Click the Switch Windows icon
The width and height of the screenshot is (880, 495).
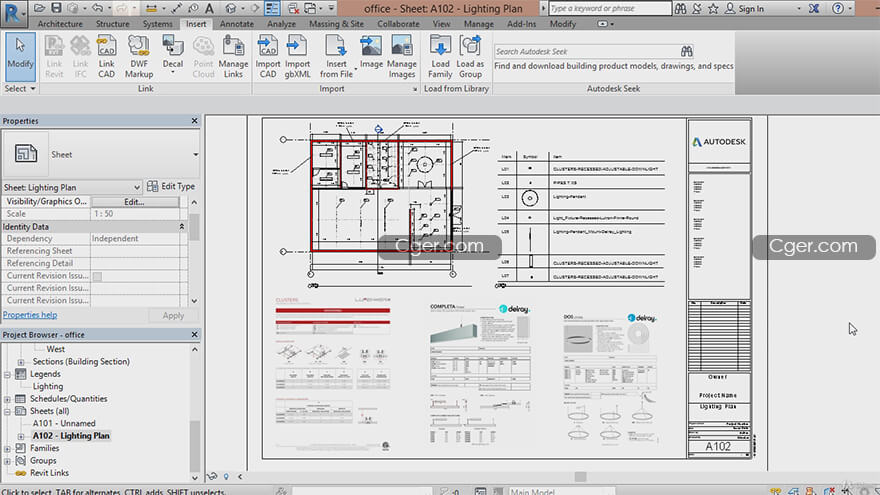(x=310, y=8)
